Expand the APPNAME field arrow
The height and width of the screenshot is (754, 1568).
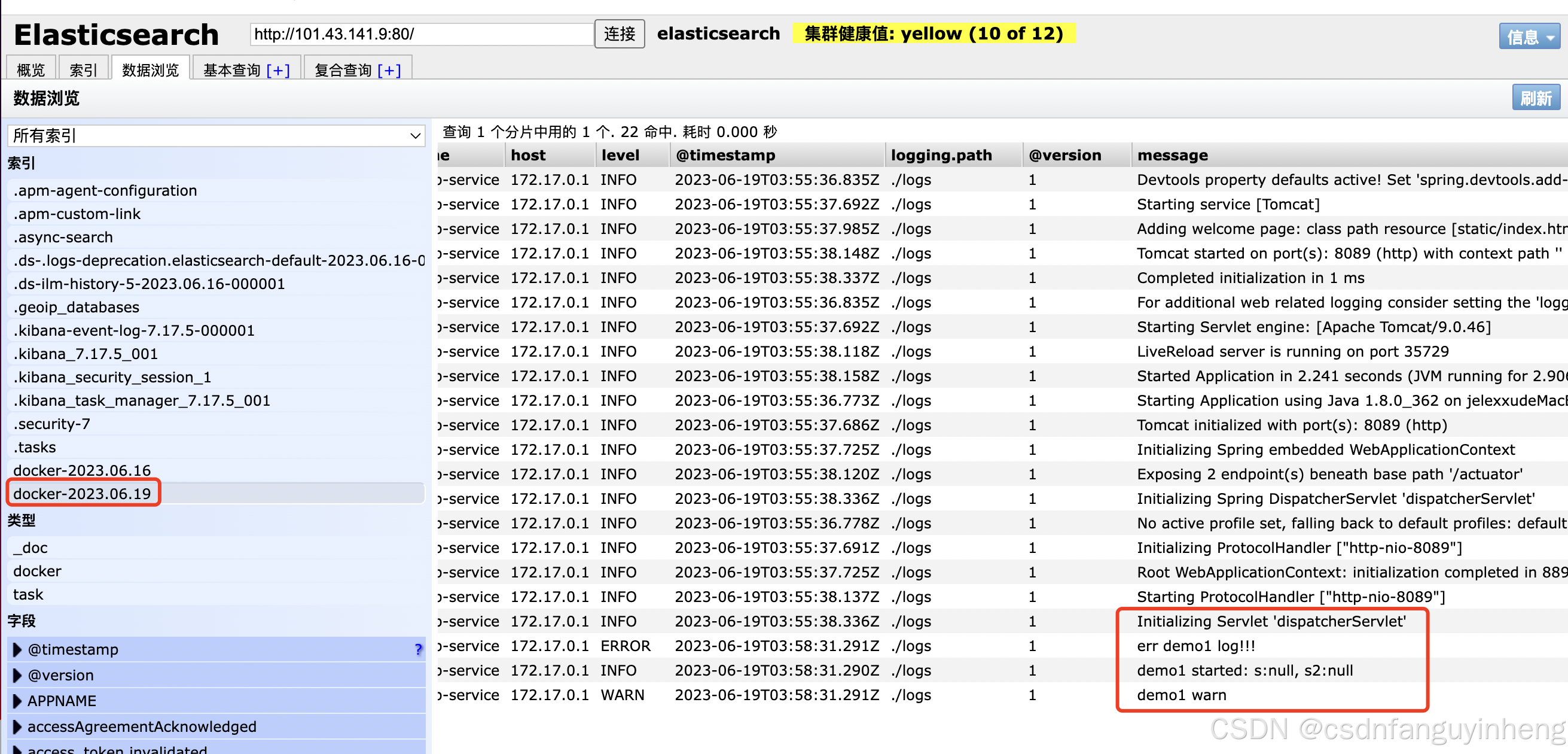17,700
